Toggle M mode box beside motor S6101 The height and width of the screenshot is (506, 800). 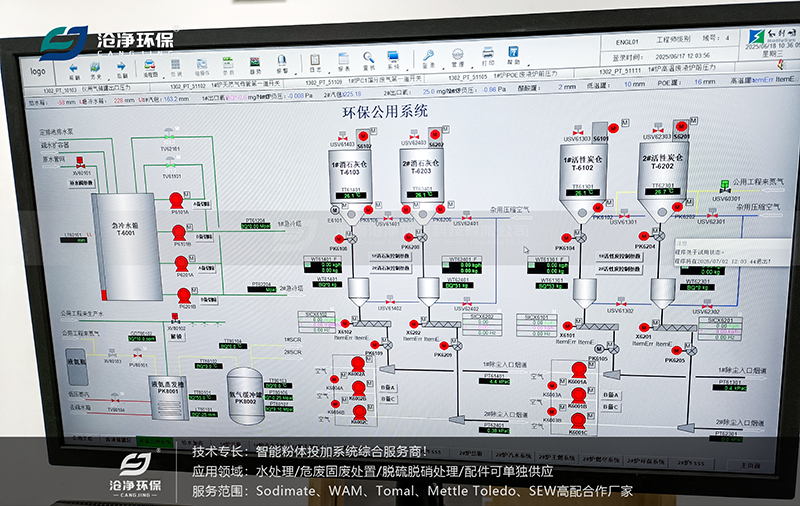click(x=624, y=122)
